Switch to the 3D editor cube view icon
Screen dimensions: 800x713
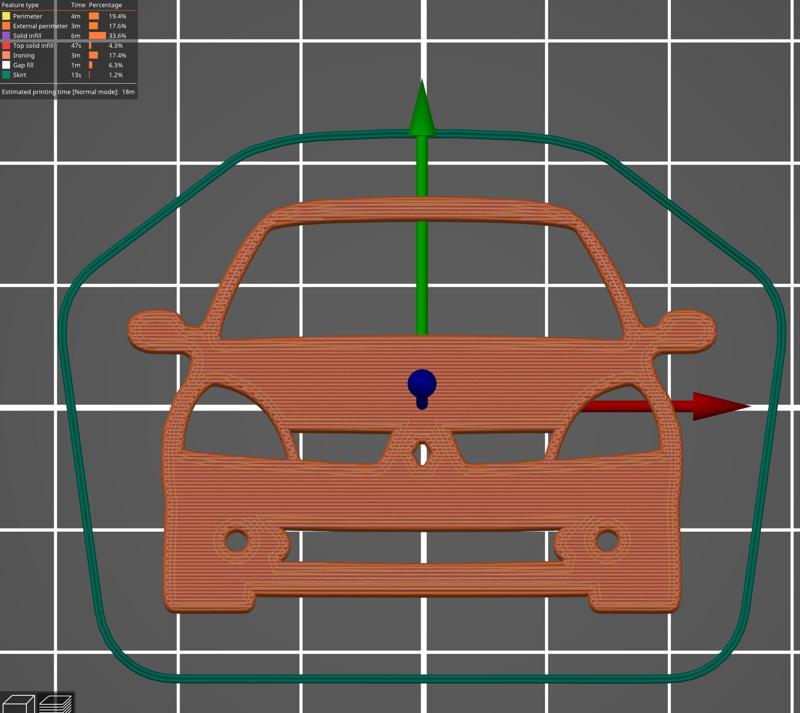tap(17, 704)
